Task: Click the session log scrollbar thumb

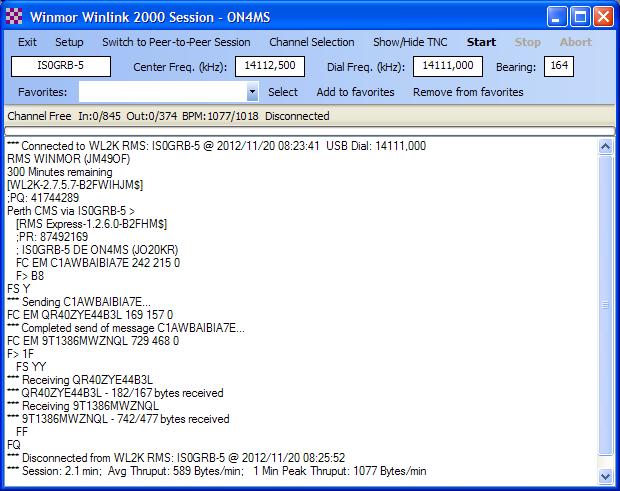Action: click(605, 305)
